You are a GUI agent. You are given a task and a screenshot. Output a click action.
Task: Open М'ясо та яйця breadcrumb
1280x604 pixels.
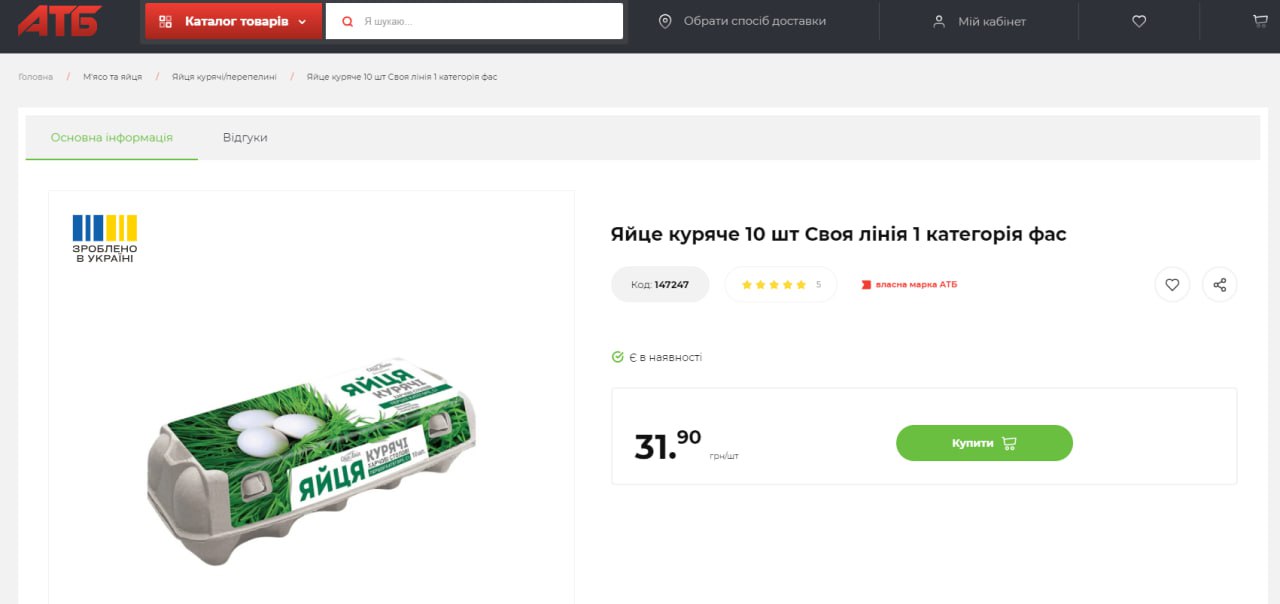pyautogui.click(x=112, y=77)
